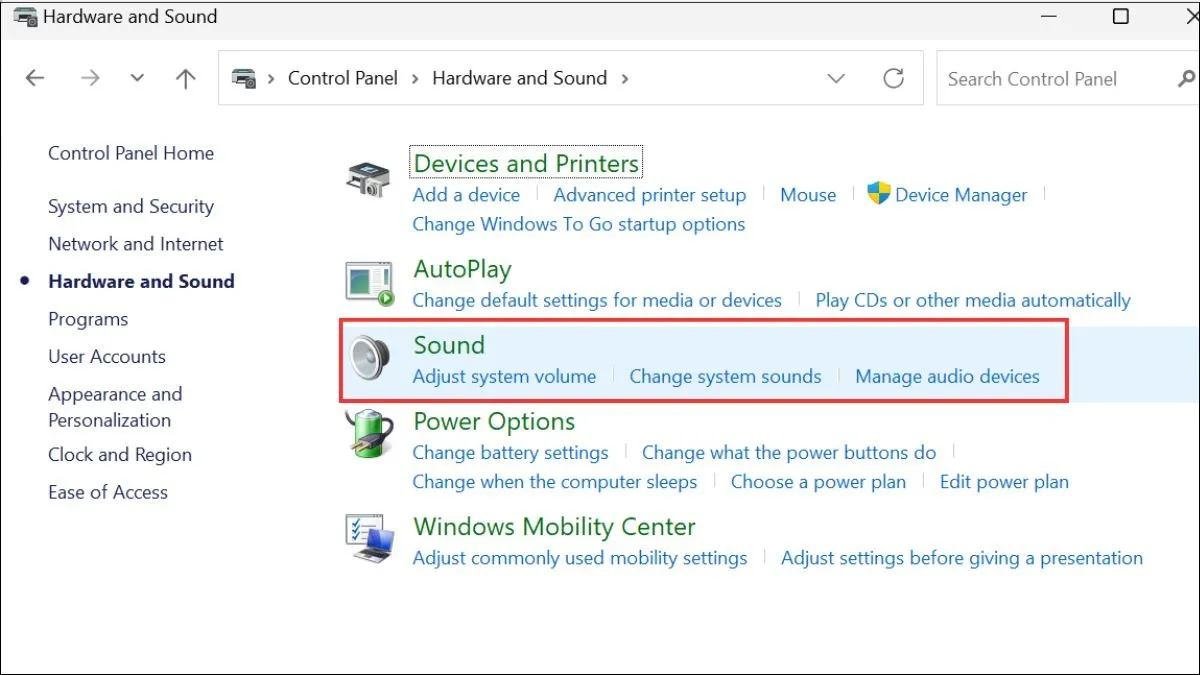
Task: Switch to Network and Internet category
Action: pos(136,244)
